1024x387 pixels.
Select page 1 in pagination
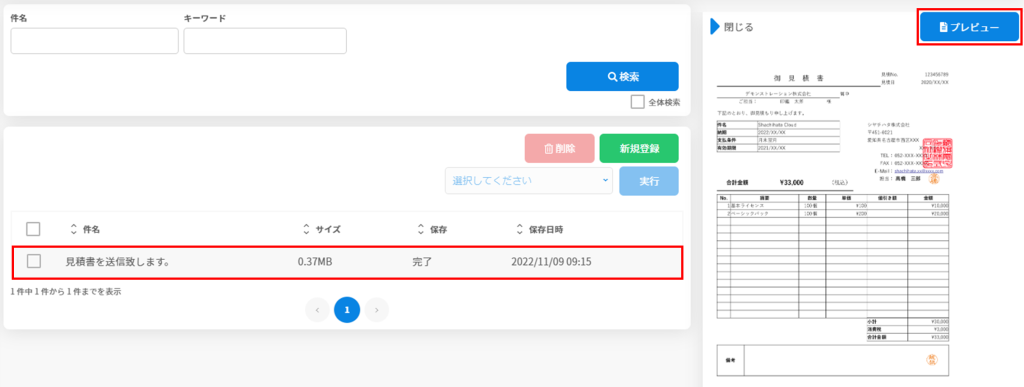(347, 310)
